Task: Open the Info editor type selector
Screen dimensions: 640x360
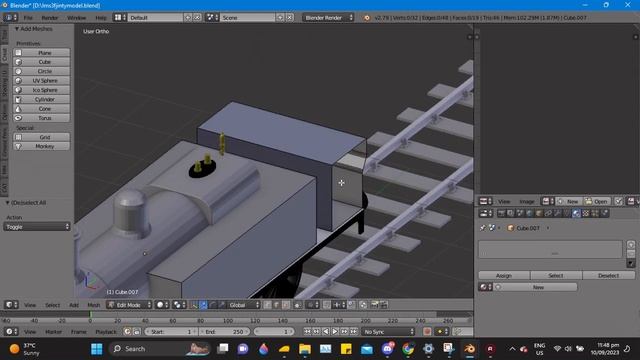Action: click(x=11, y=18)
